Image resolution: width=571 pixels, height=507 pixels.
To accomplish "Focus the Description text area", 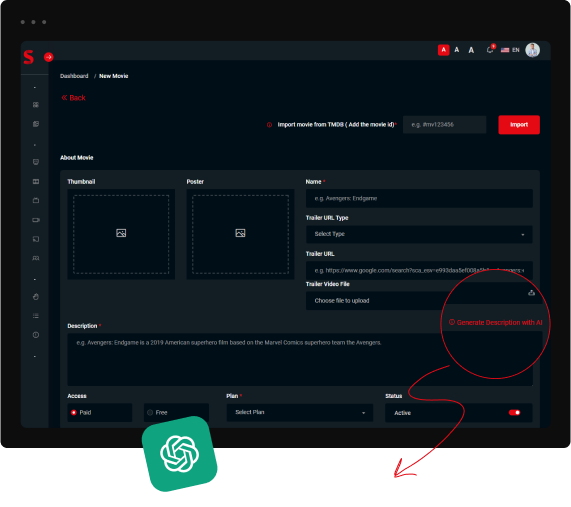I will point(300,359).
